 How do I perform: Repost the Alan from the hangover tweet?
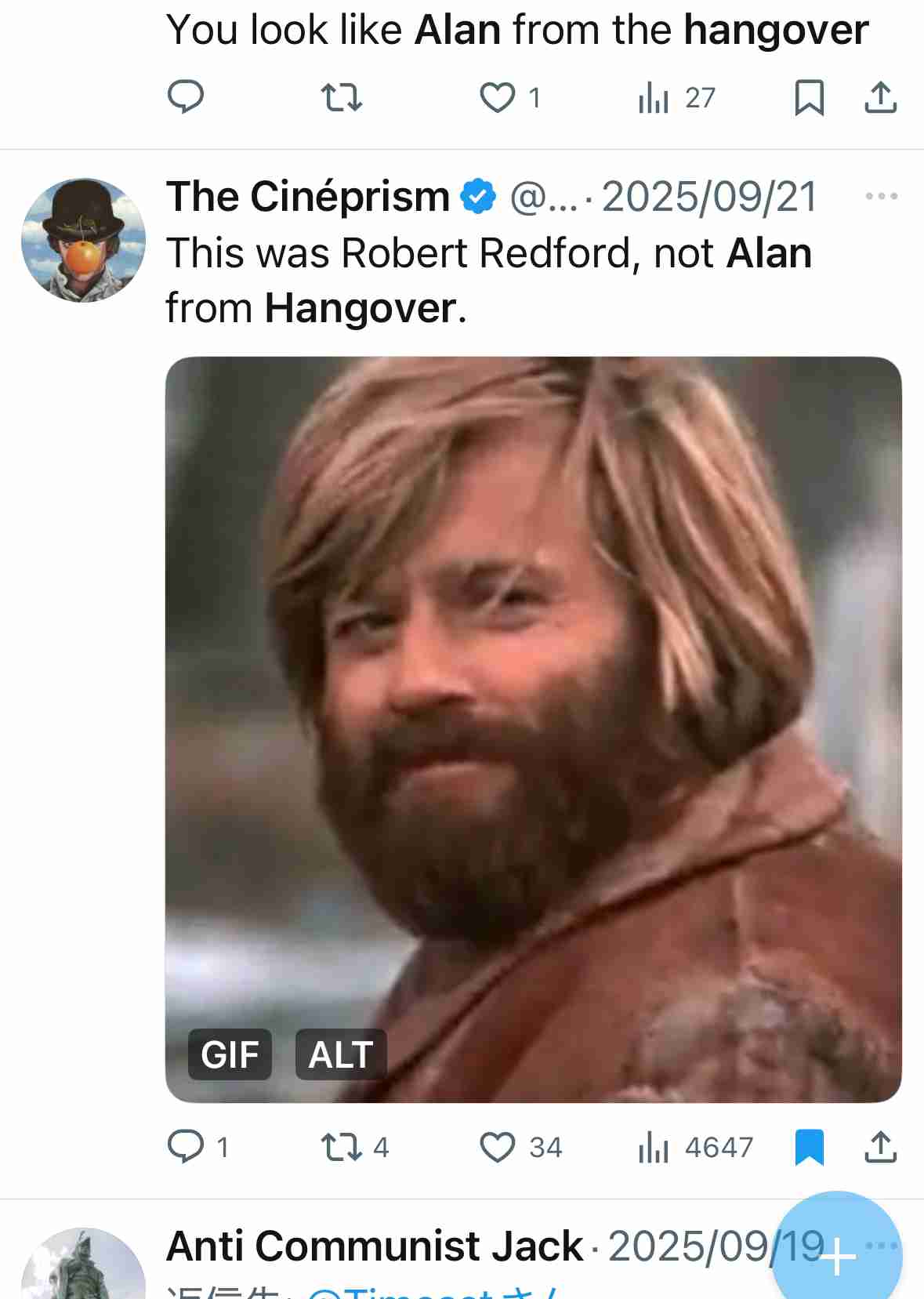342,97
